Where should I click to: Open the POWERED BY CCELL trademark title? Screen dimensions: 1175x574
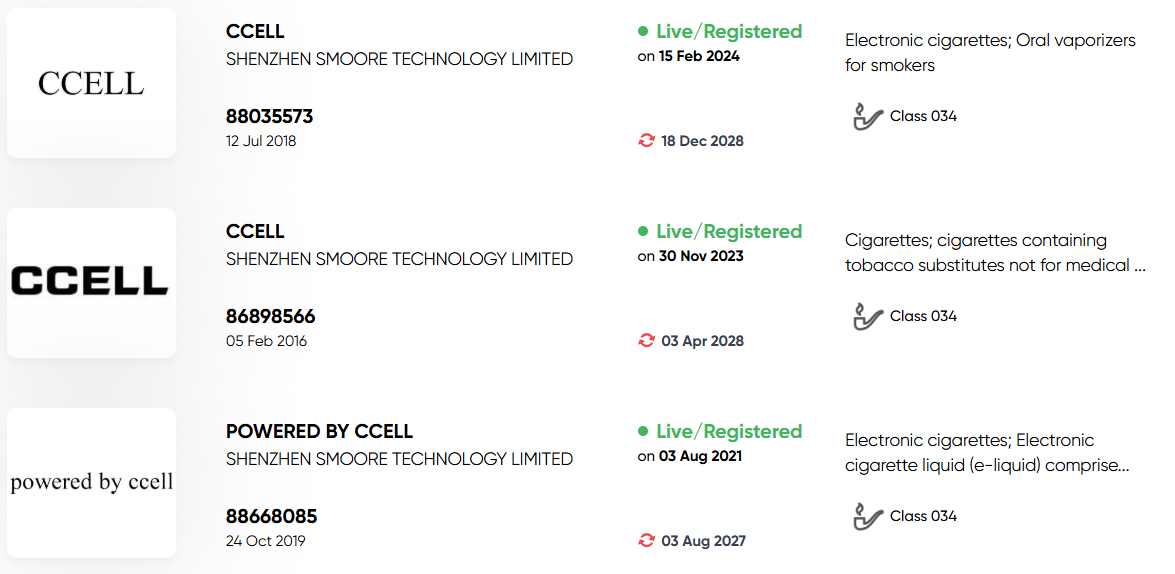coord(319,432)
